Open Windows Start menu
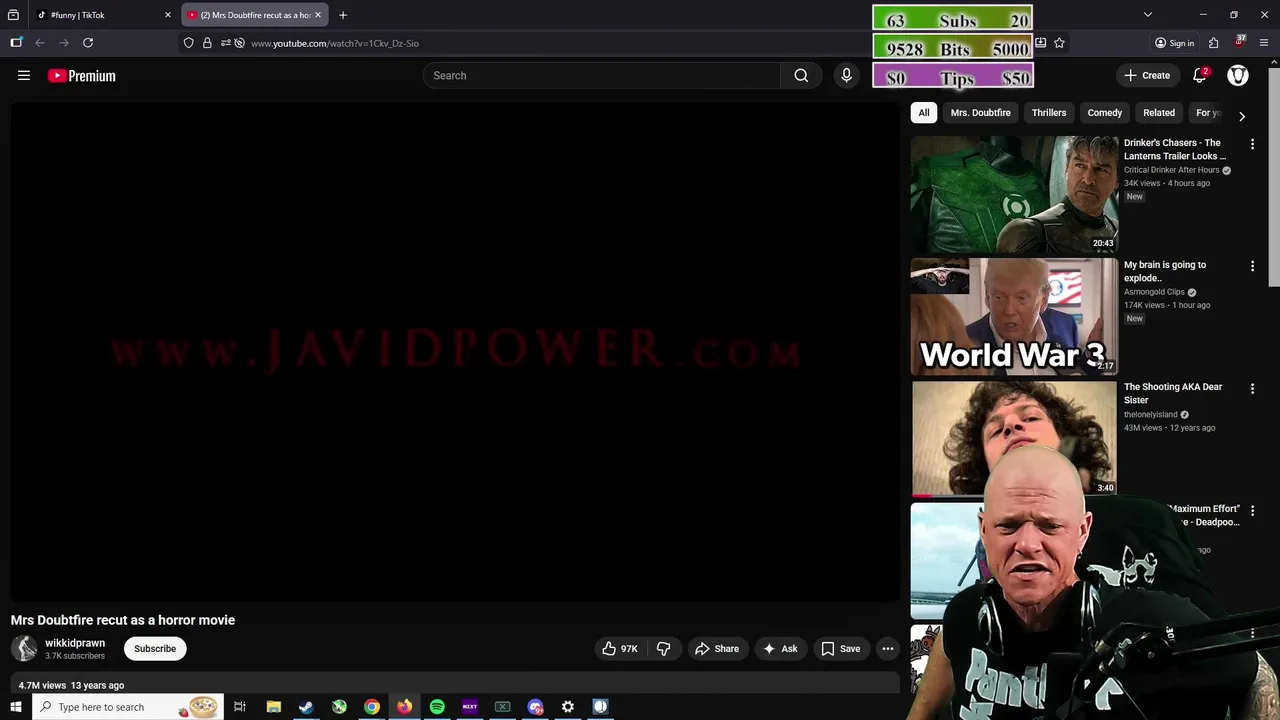1280x720 pixels. [x=15, y=707]
